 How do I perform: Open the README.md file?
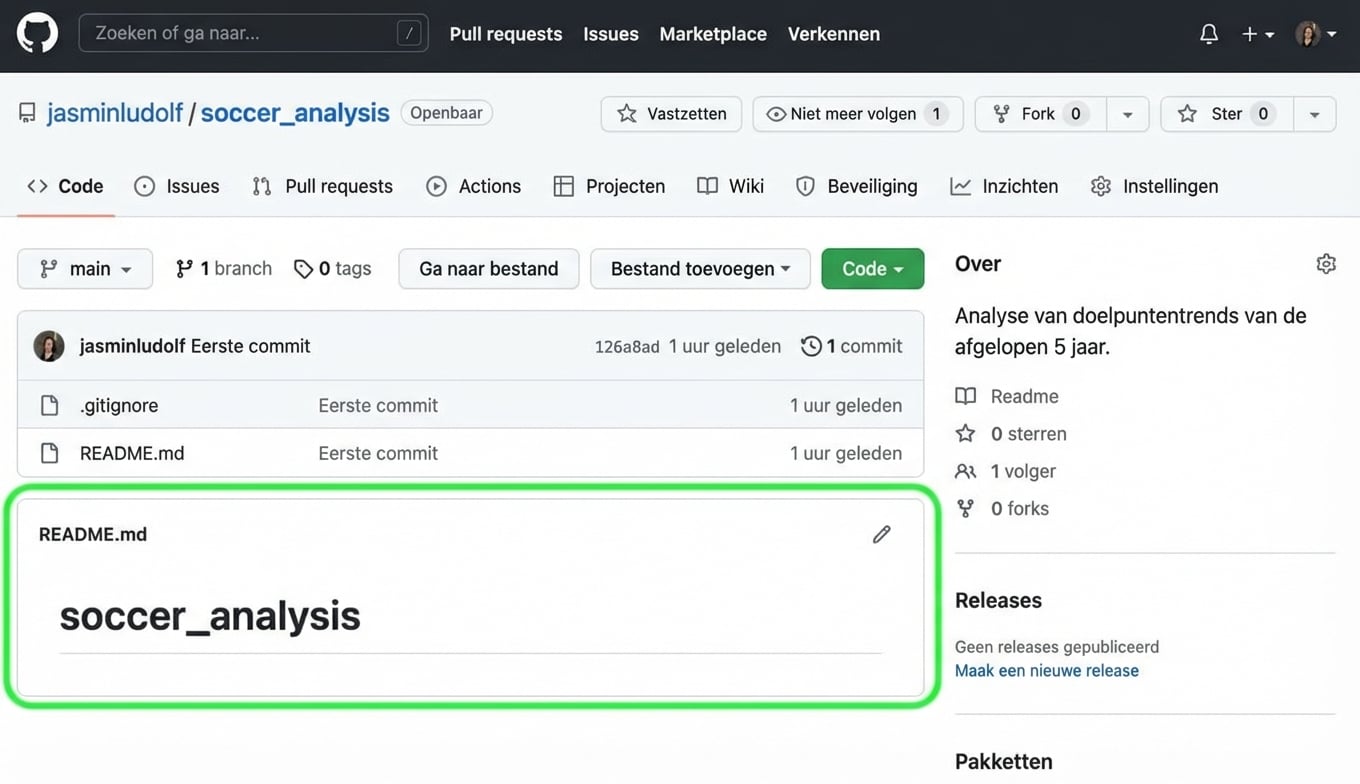click(x=131, y=453)
